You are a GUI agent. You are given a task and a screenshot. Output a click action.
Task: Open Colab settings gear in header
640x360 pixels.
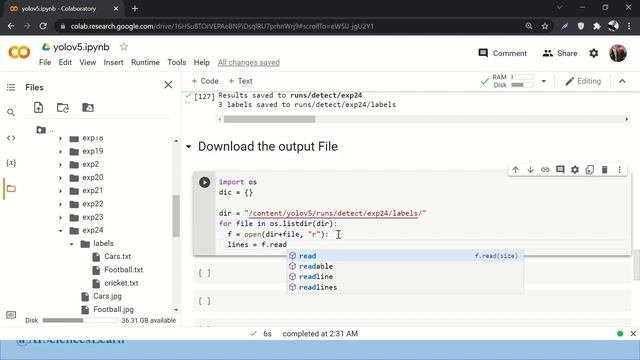[x=593, y=53]
